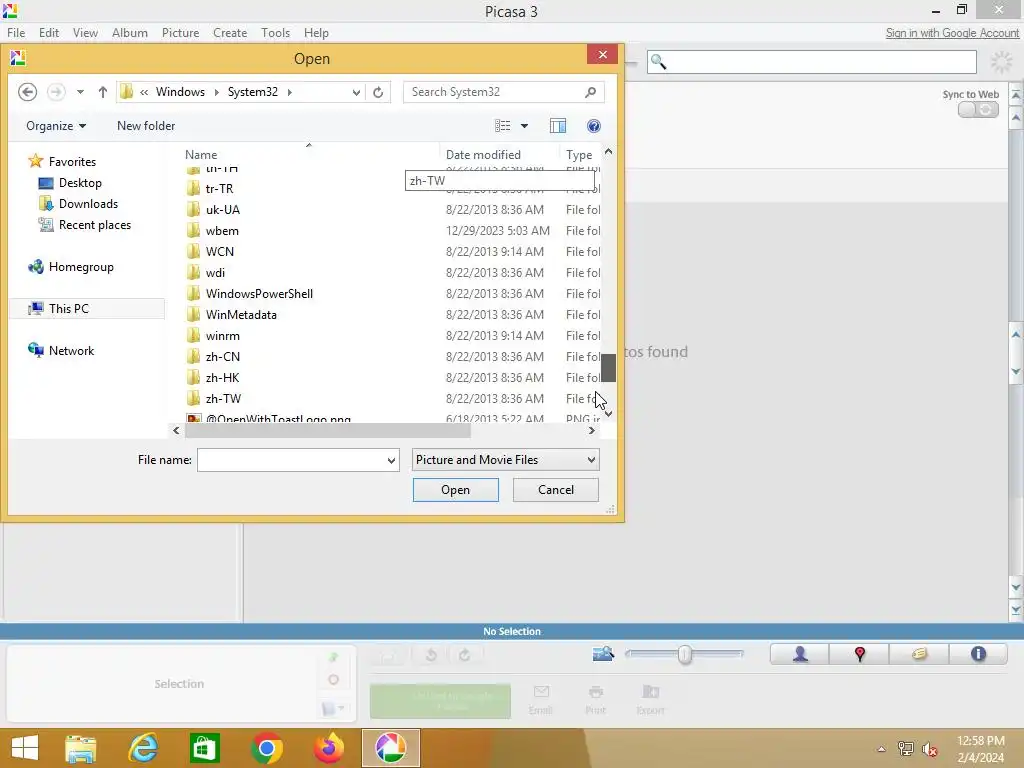Open File name combo box dropdown

pos(391,460)
